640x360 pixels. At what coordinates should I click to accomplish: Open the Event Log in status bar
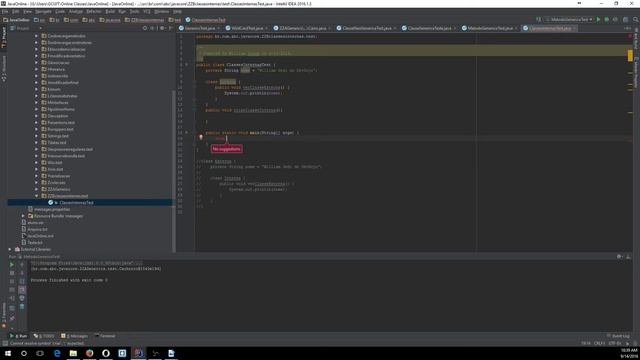point(618,336)
